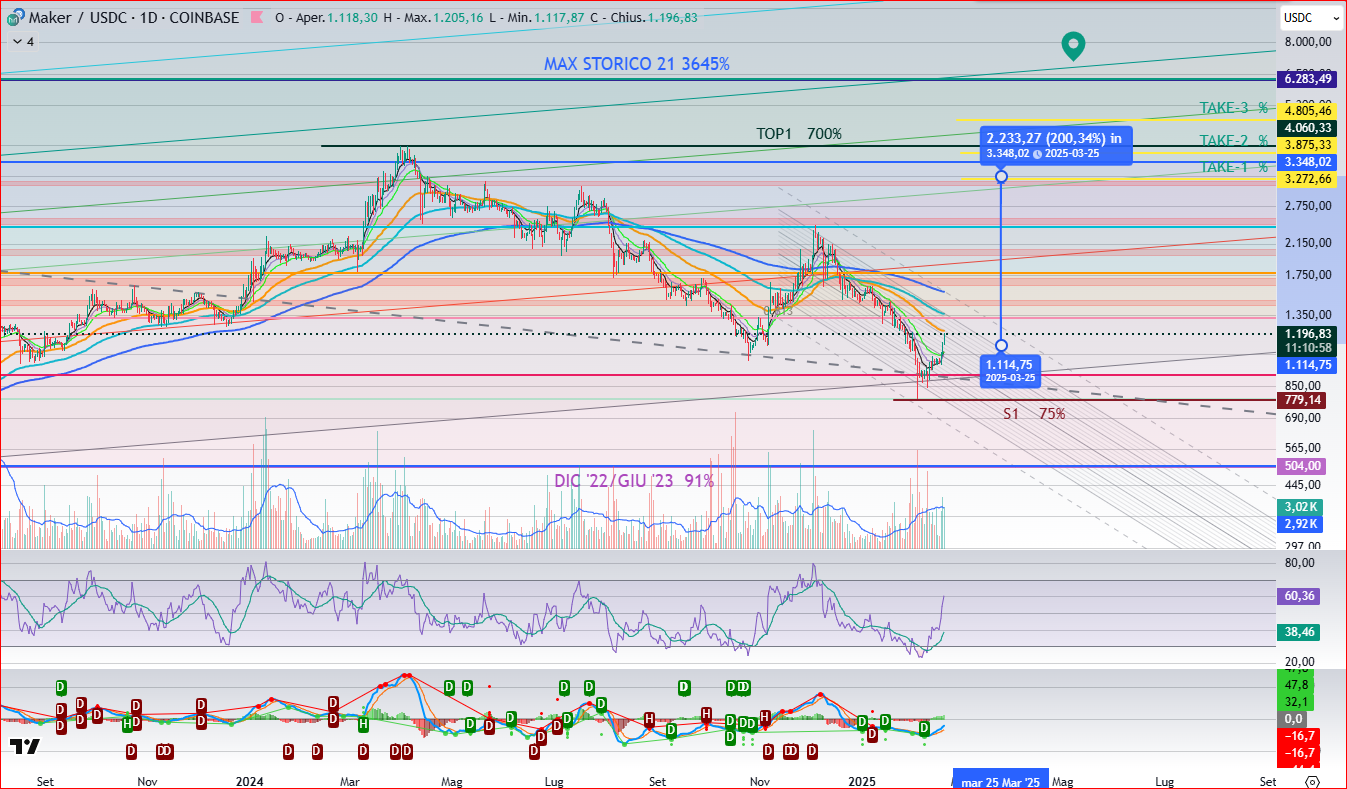This screenshot has height=789, width=1347.
Task: Select the TOP1 700% line label
Action: pos(798,134)
